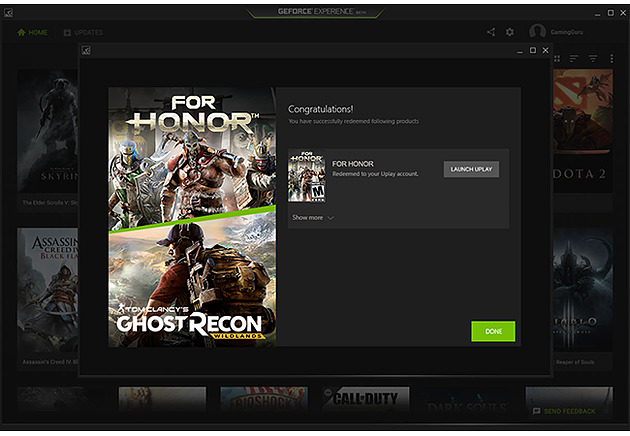Open the HOME tab

click(x=32, y=33)
